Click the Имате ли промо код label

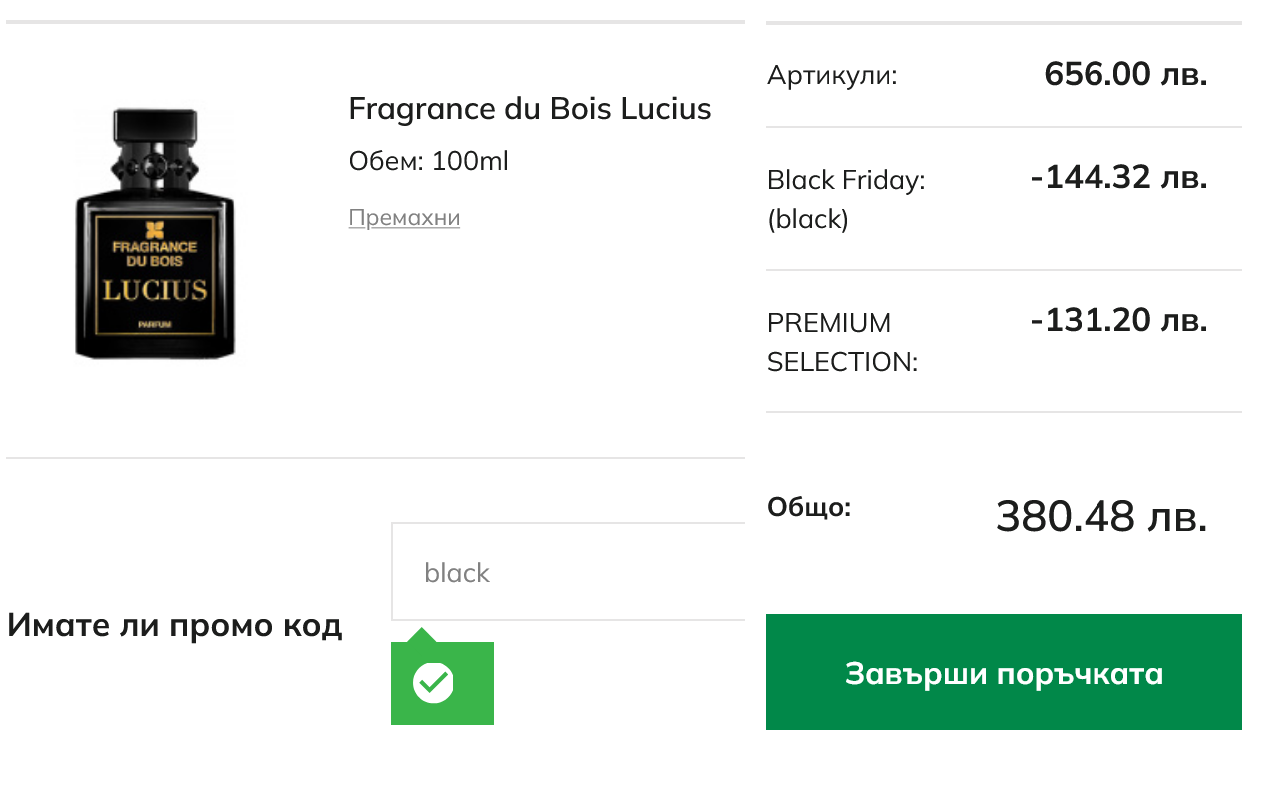[174, 626]
